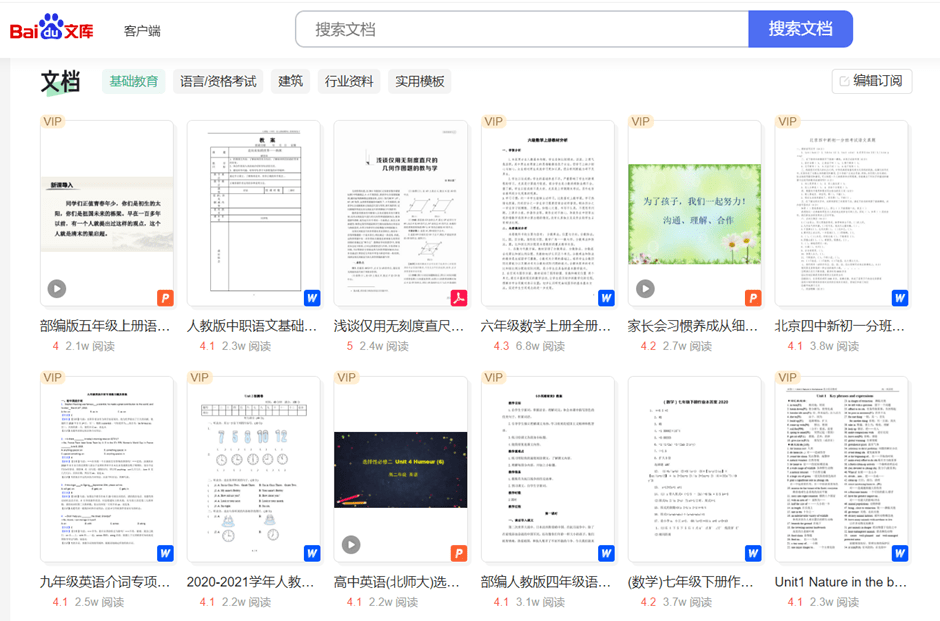Select the 实用模板 tab
Image resolution: width=940 pixels, height=621 pixels.
pos(420,81)
